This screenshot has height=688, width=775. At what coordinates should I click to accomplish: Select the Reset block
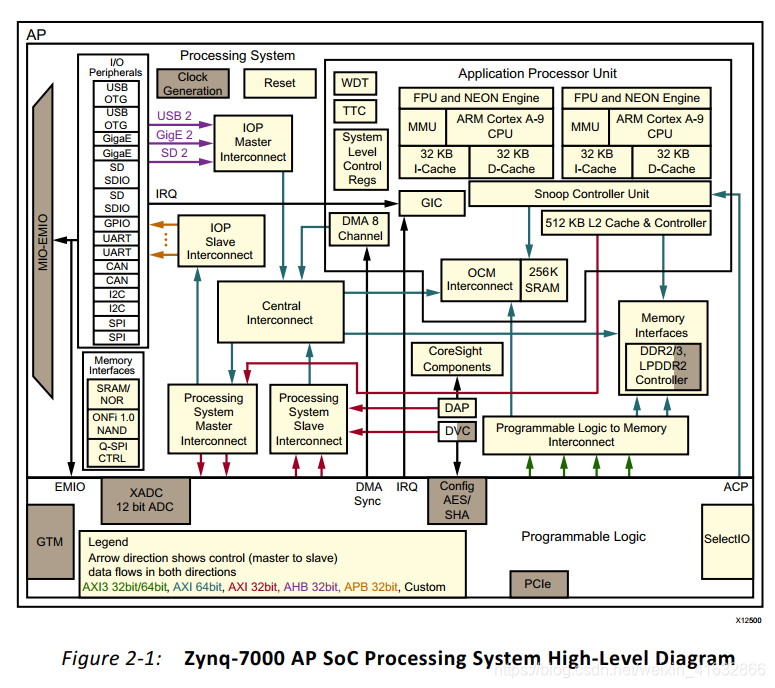[280, 83]
